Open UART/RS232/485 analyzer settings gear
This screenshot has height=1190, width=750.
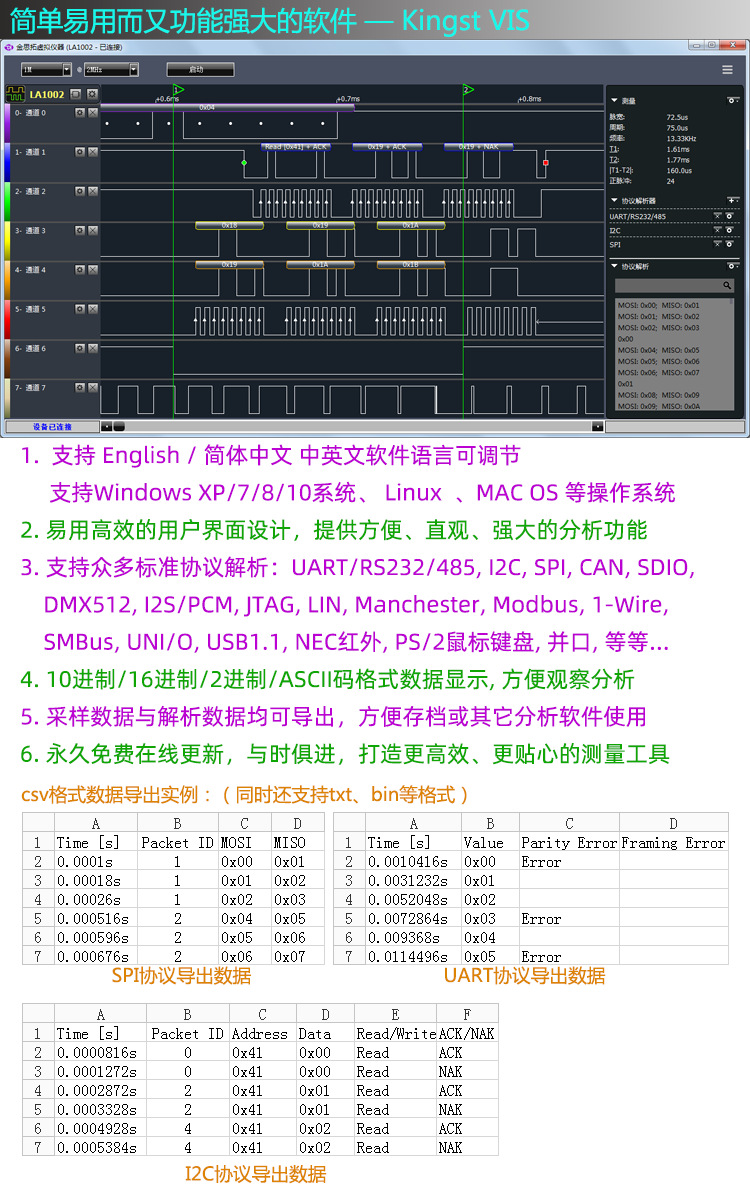(x=730, y=216)
